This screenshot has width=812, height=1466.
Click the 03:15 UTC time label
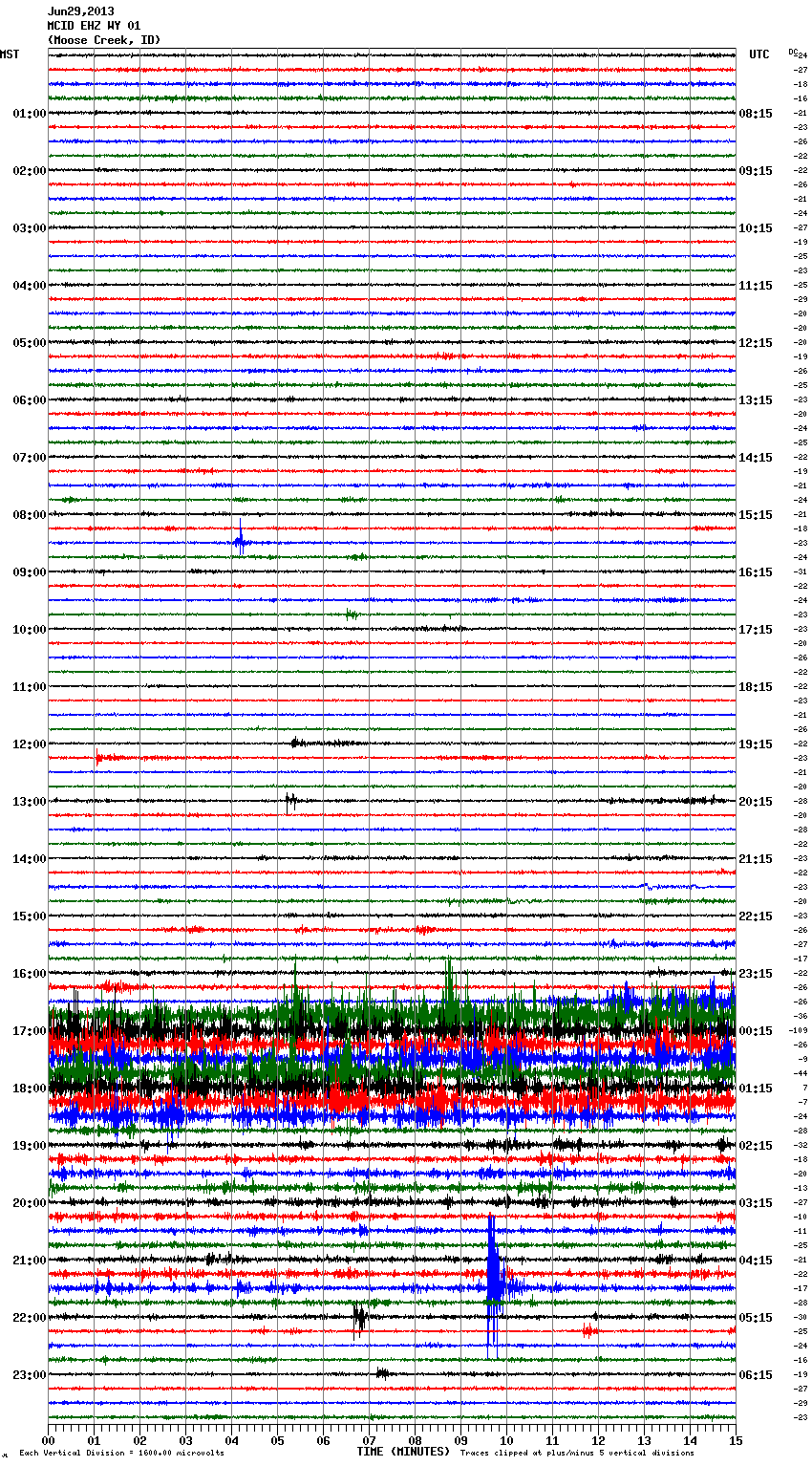pyautogui.click(x=756, y=1203)
